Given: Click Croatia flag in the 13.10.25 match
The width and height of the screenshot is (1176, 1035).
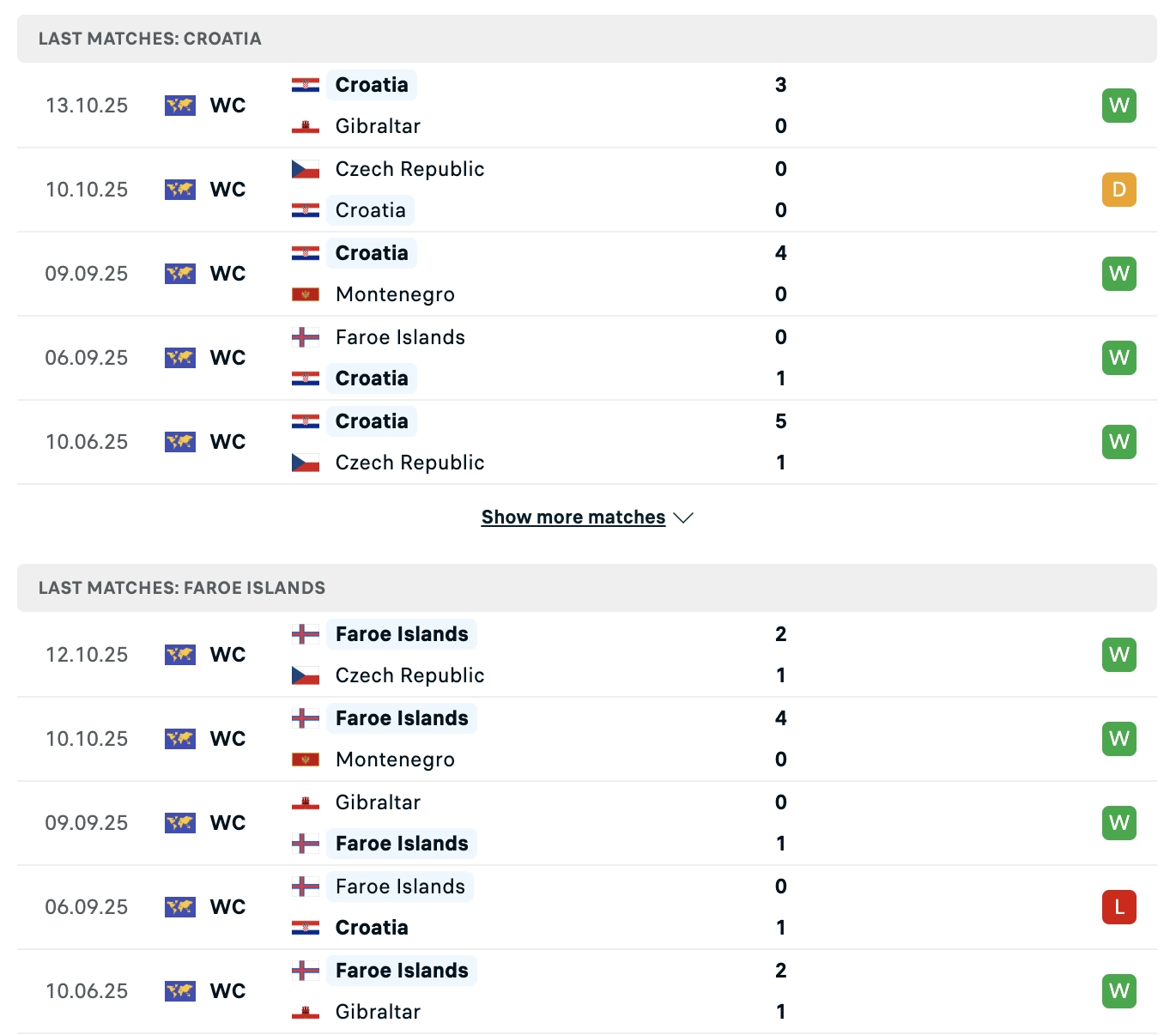Looking at the screenshot, I should coord(306,85).
